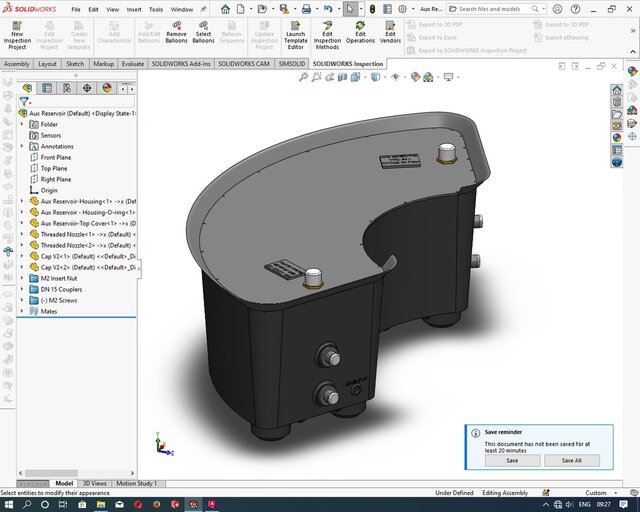Select the Front Plane in feature tree
640x512 pixels.
pos(55,157)
